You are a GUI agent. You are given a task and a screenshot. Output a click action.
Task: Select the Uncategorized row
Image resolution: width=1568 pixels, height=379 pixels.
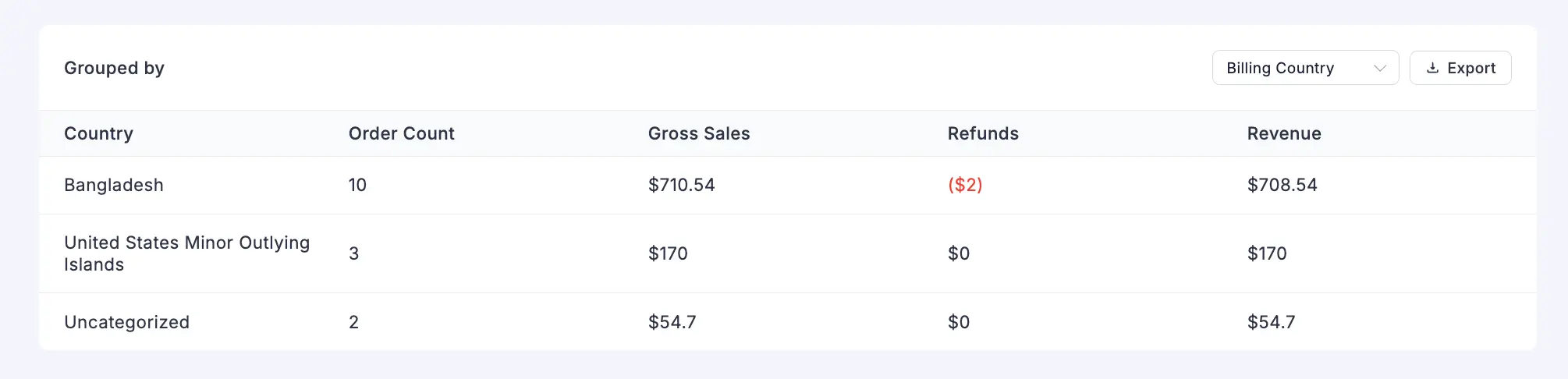[126, 322]
